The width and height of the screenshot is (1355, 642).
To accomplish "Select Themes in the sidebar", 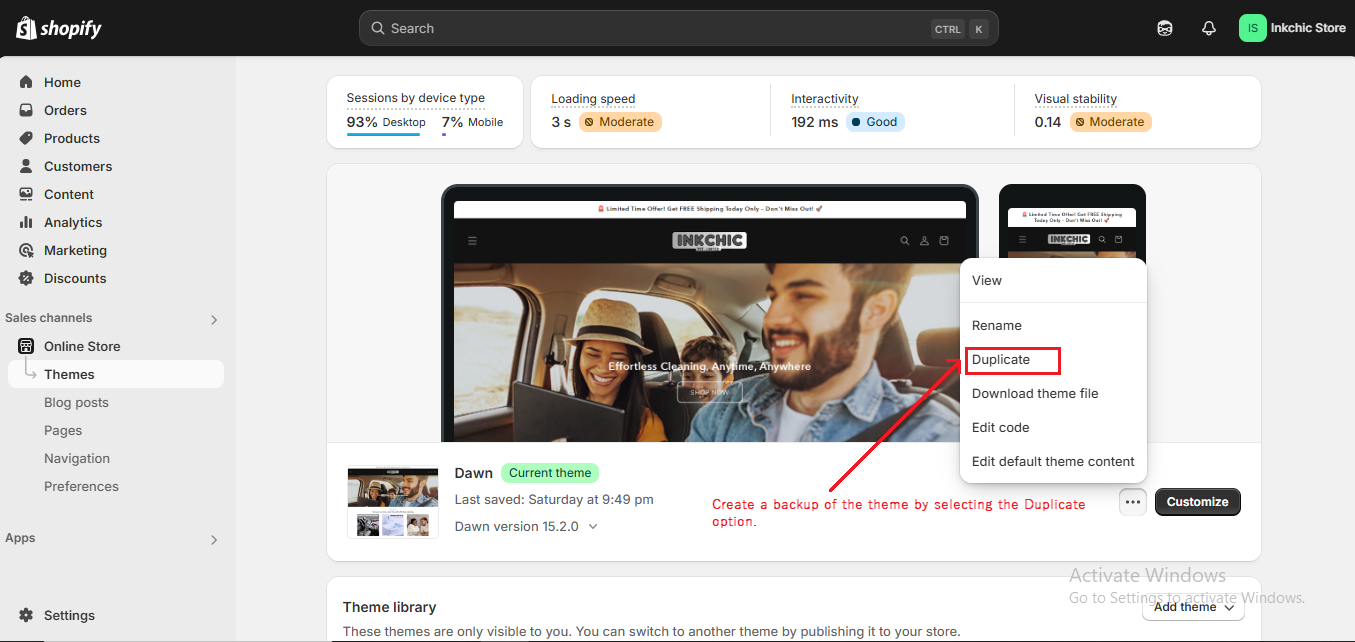I will [x=116, y=374].
